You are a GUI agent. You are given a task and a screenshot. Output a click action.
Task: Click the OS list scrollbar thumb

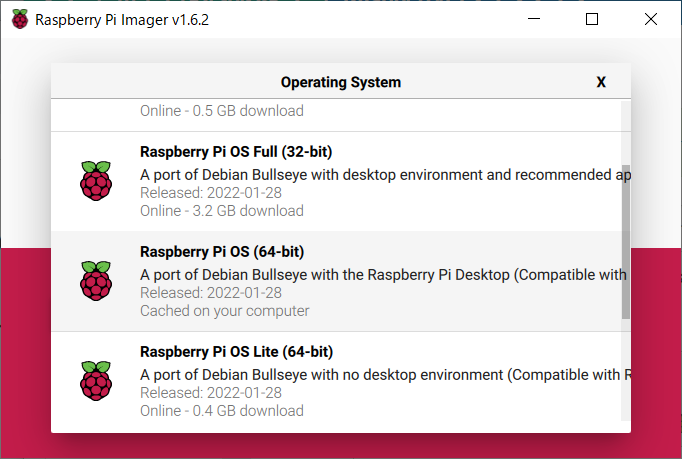click(625, 241)
